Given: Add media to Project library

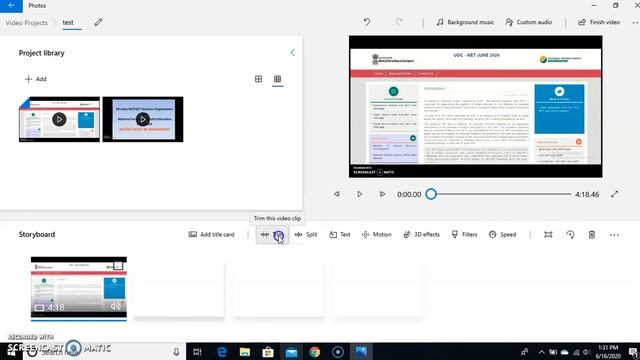Looking at the screenshot, I should pos(36,79).
